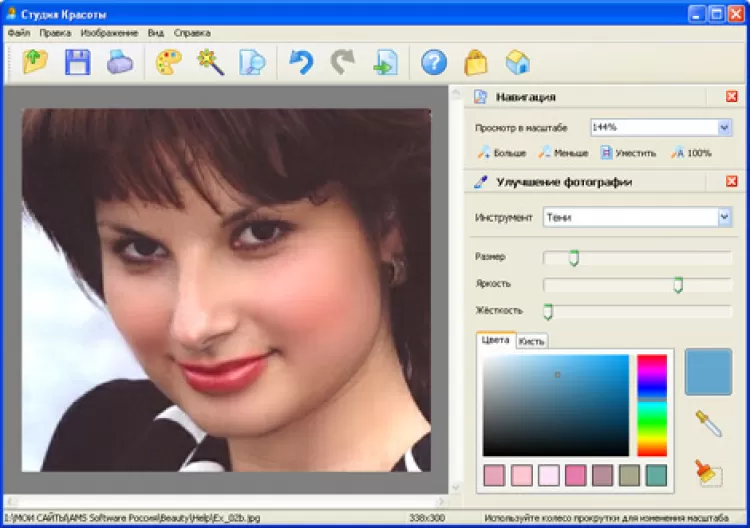Viewport: 750px width, 528px height.
Task: Open the Изображение menu
Action: click(110, 33)
